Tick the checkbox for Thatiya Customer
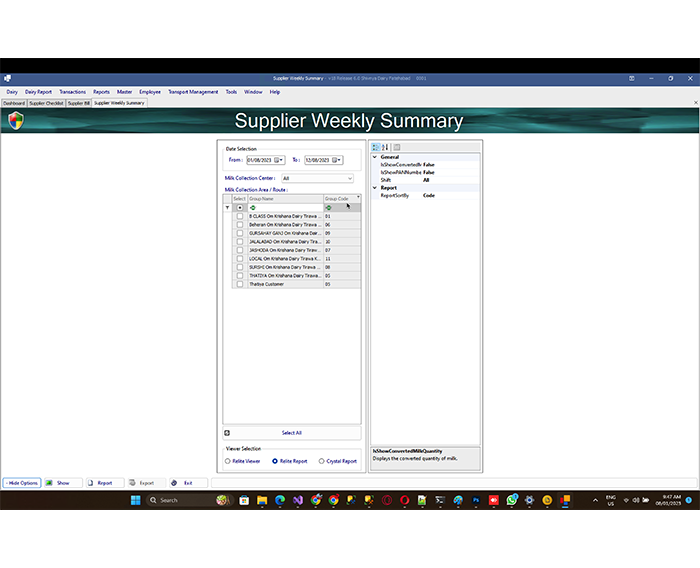This screenshot has width=700, height=568. click(x=240, y=284)
